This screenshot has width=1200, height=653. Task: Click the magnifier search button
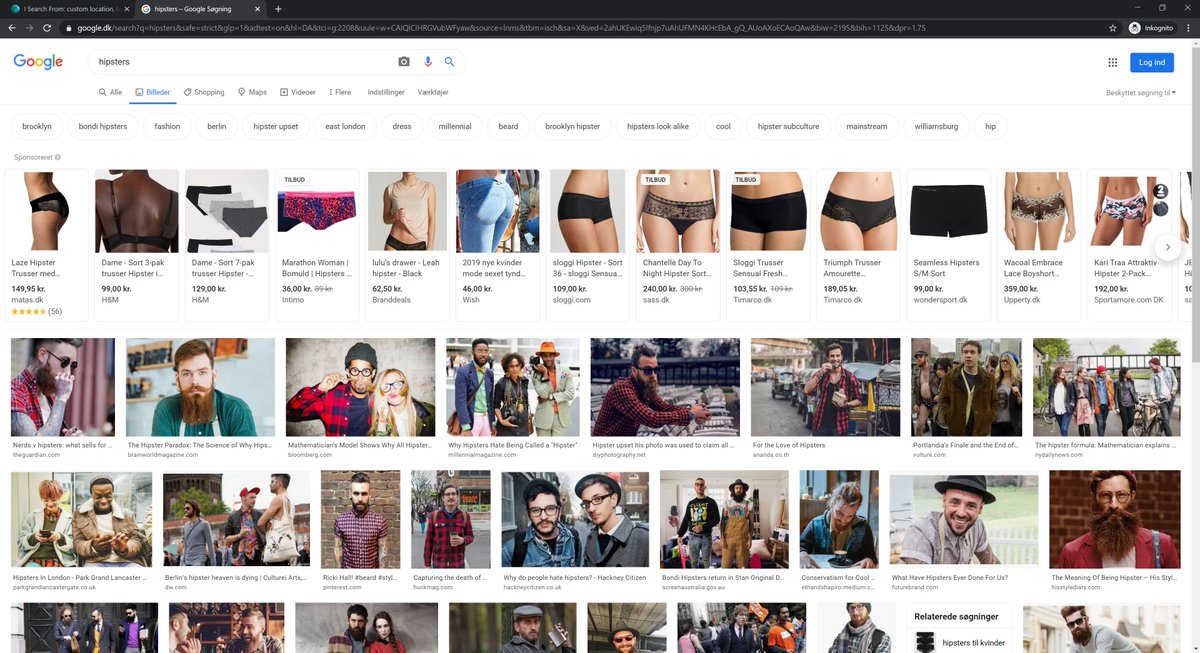tap(450, 62)
